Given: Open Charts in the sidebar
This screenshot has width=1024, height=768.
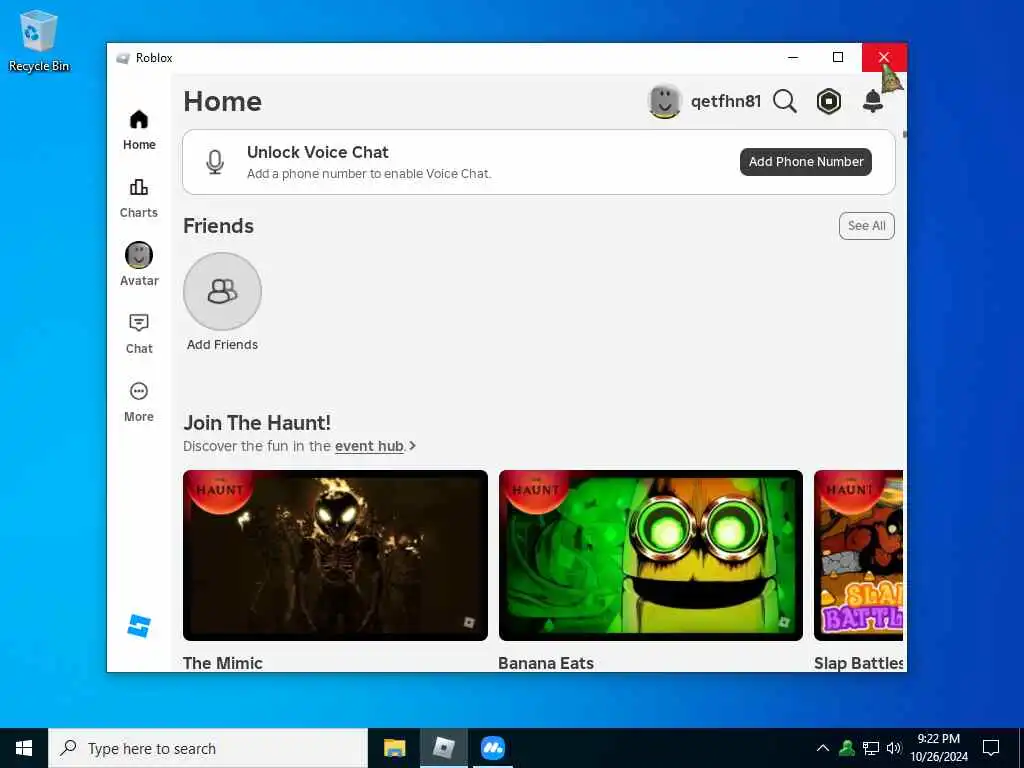Looking at the screenshot, I should coord(139,199).
